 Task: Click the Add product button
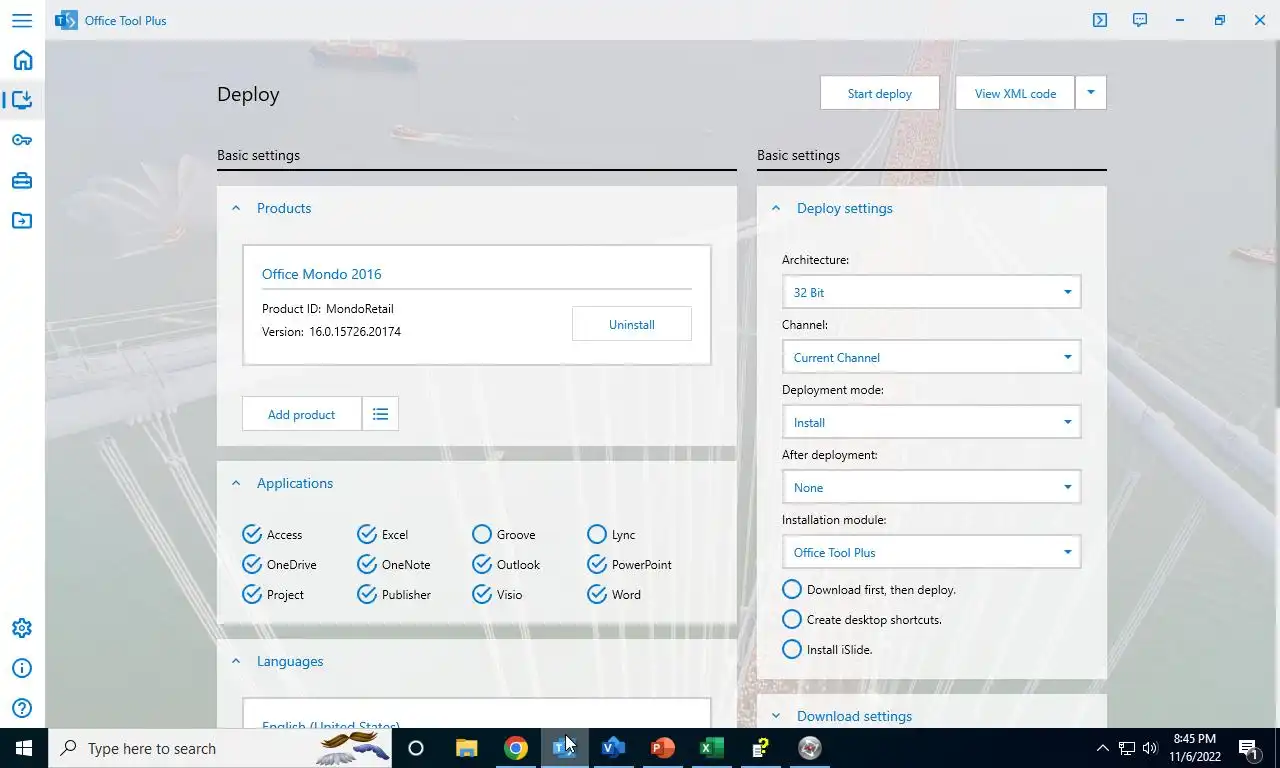tap(302, 414)
